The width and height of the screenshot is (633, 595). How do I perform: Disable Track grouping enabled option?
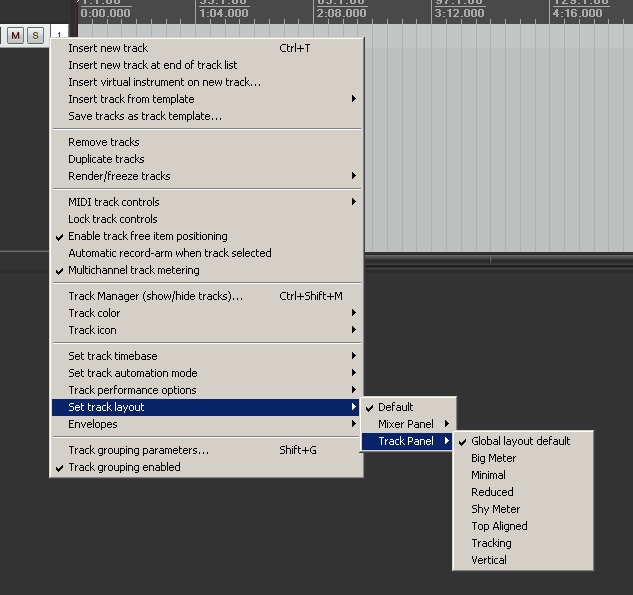pyautogui.click(x=124, y=467)
